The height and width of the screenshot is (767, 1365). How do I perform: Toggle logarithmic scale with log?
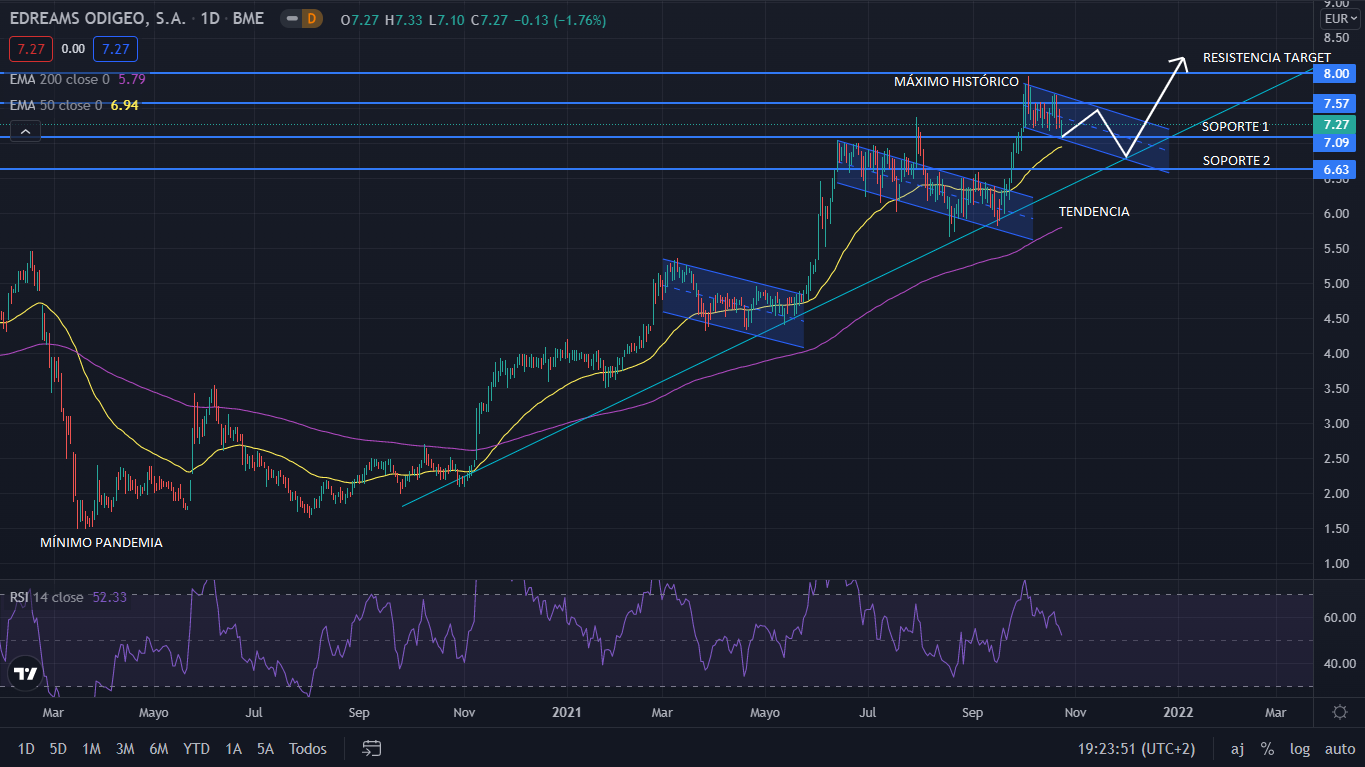tap(1299, 748)
